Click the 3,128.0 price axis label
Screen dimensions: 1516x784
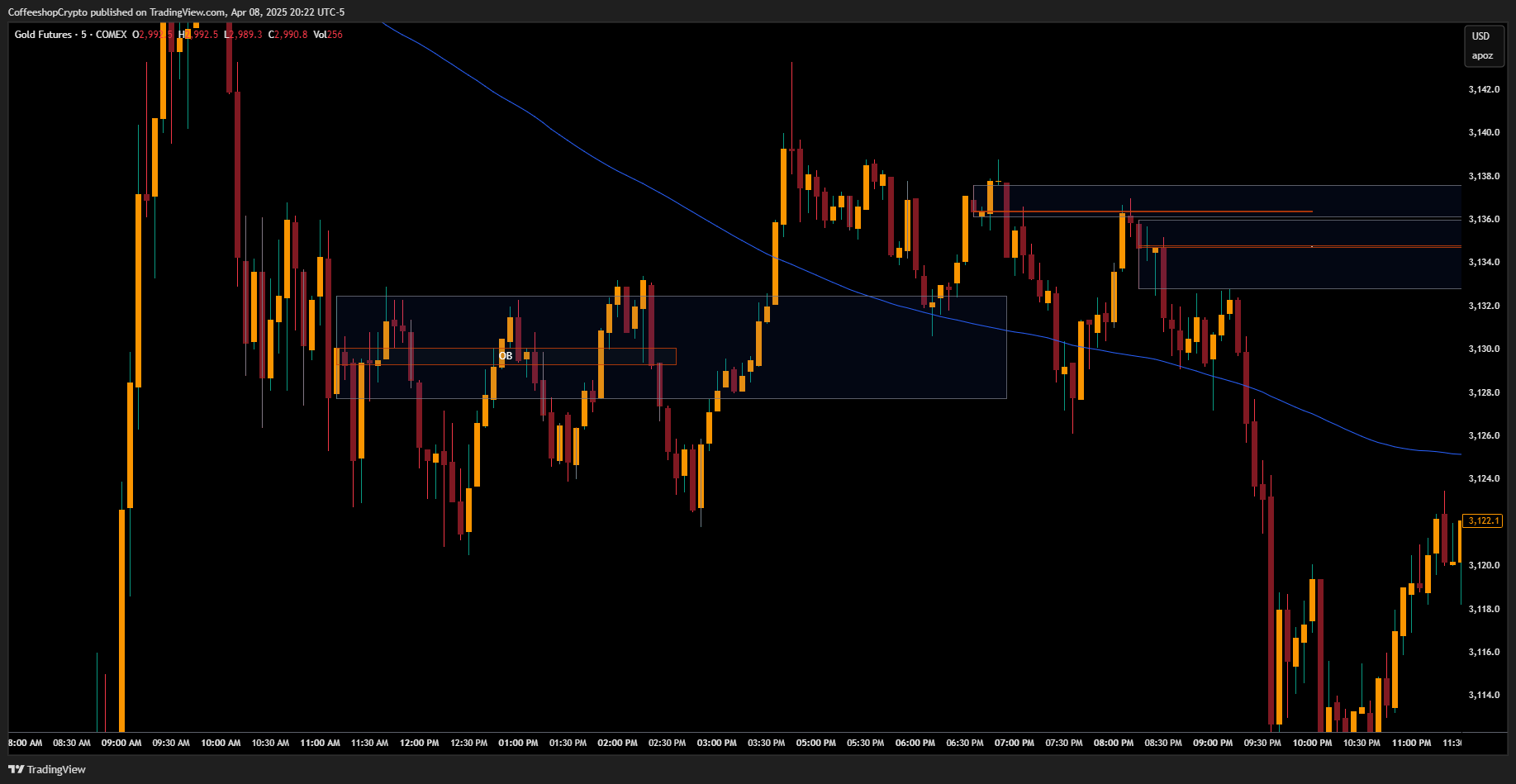pyautogui.click(x=1484, y=392)
